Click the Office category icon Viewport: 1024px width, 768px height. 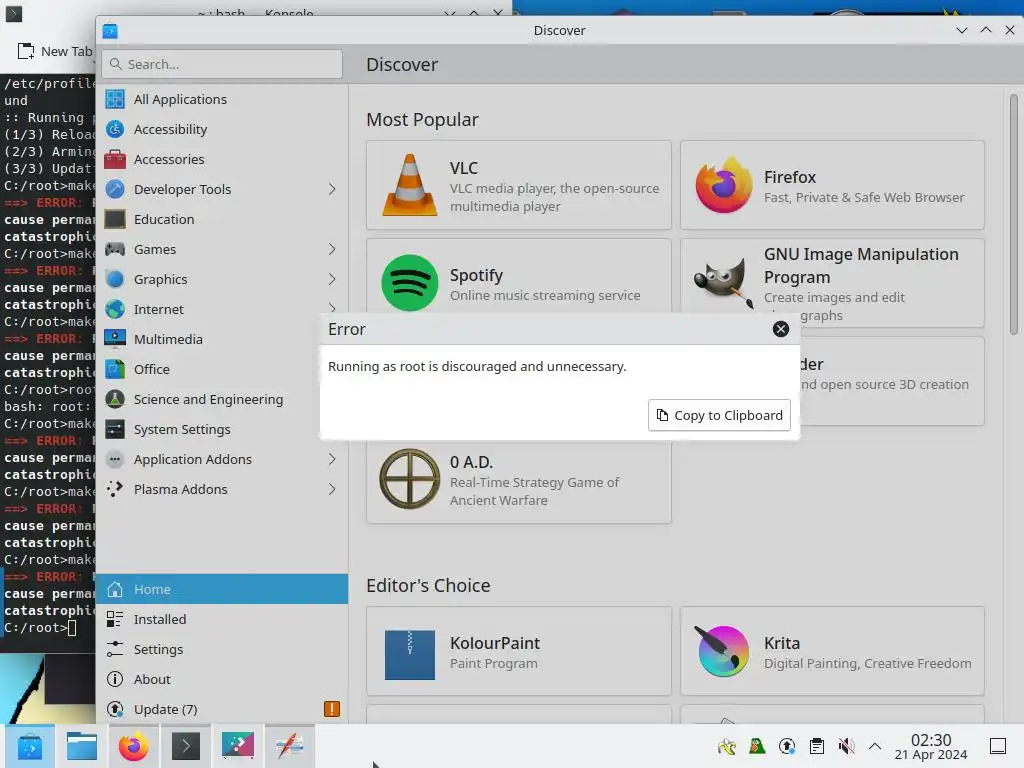pos(115,369)
